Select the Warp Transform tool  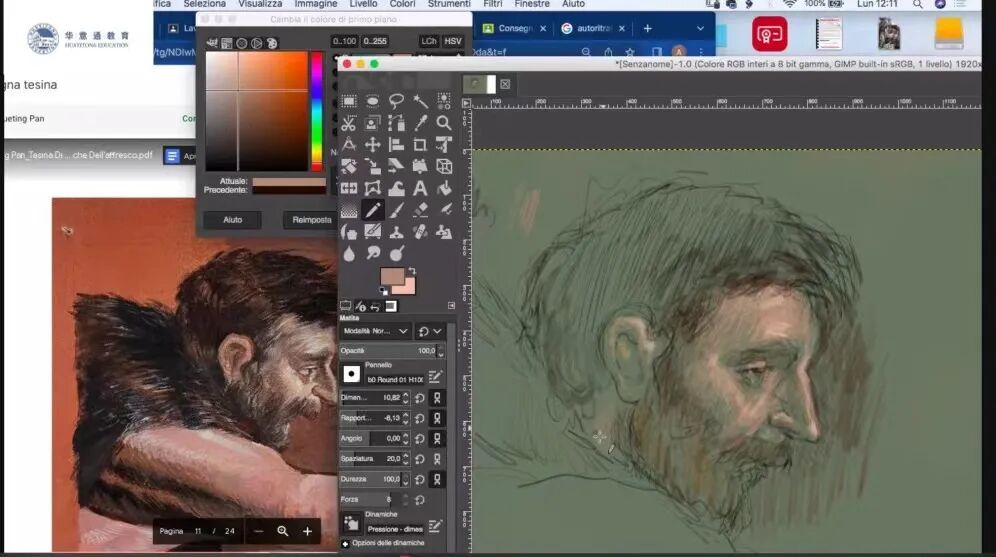396,188
